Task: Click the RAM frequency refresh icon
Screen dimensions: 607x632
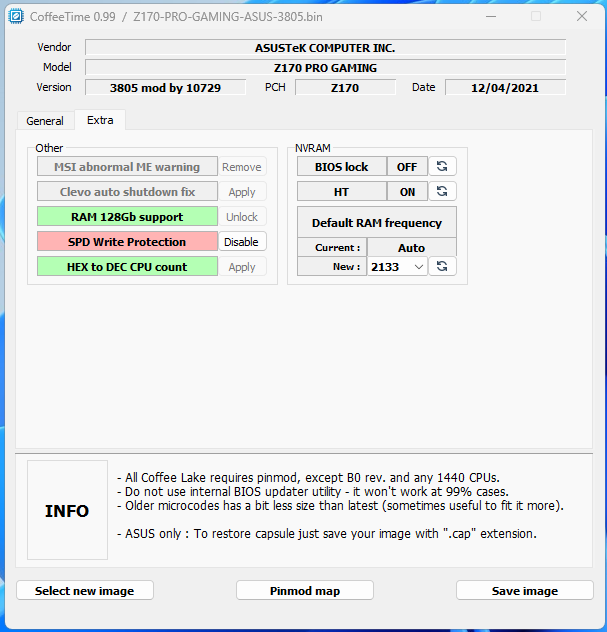Action: point(442,266)
